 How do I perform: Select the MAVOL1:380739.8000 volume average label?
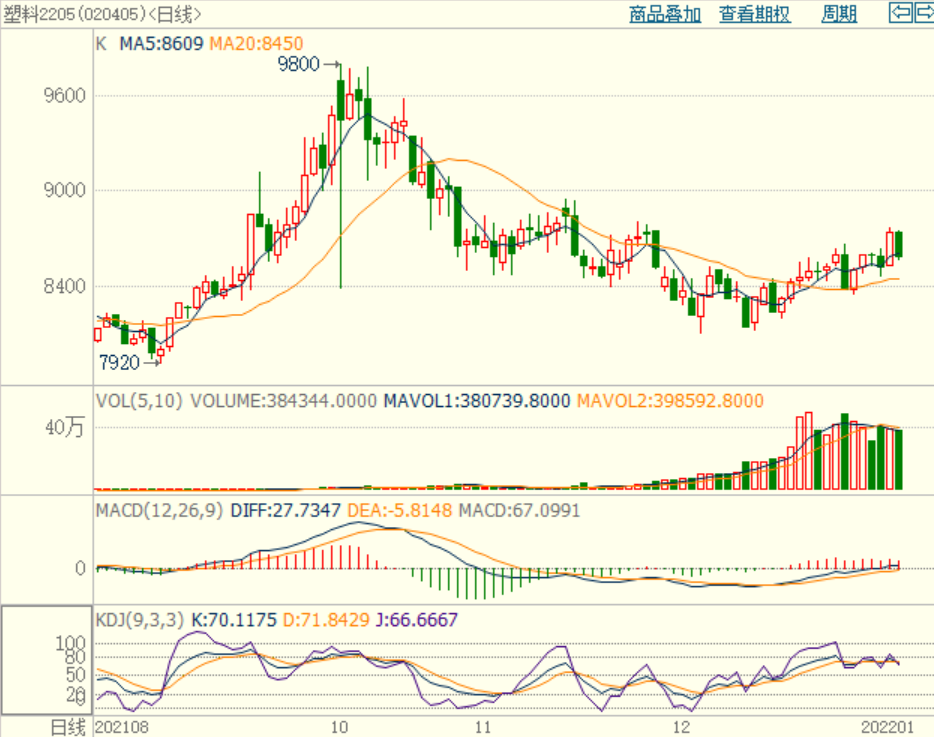pos(477,401)
